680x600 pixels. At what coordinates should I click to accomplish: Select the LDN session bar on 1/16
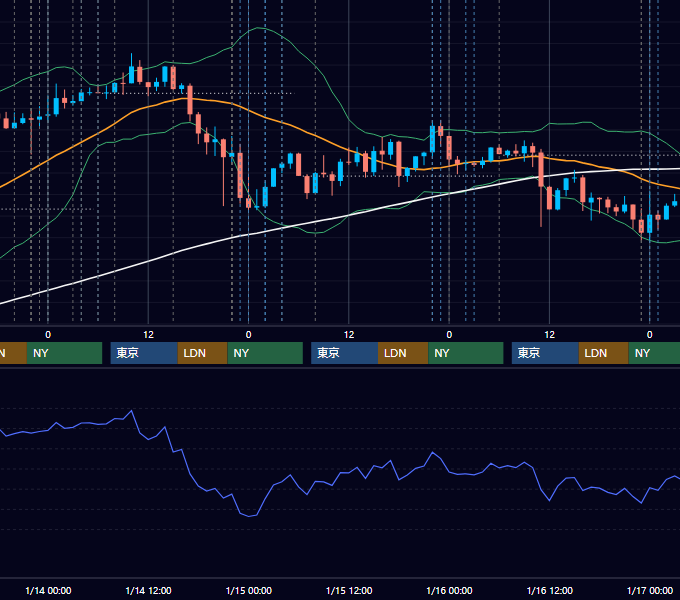[604, 353]
